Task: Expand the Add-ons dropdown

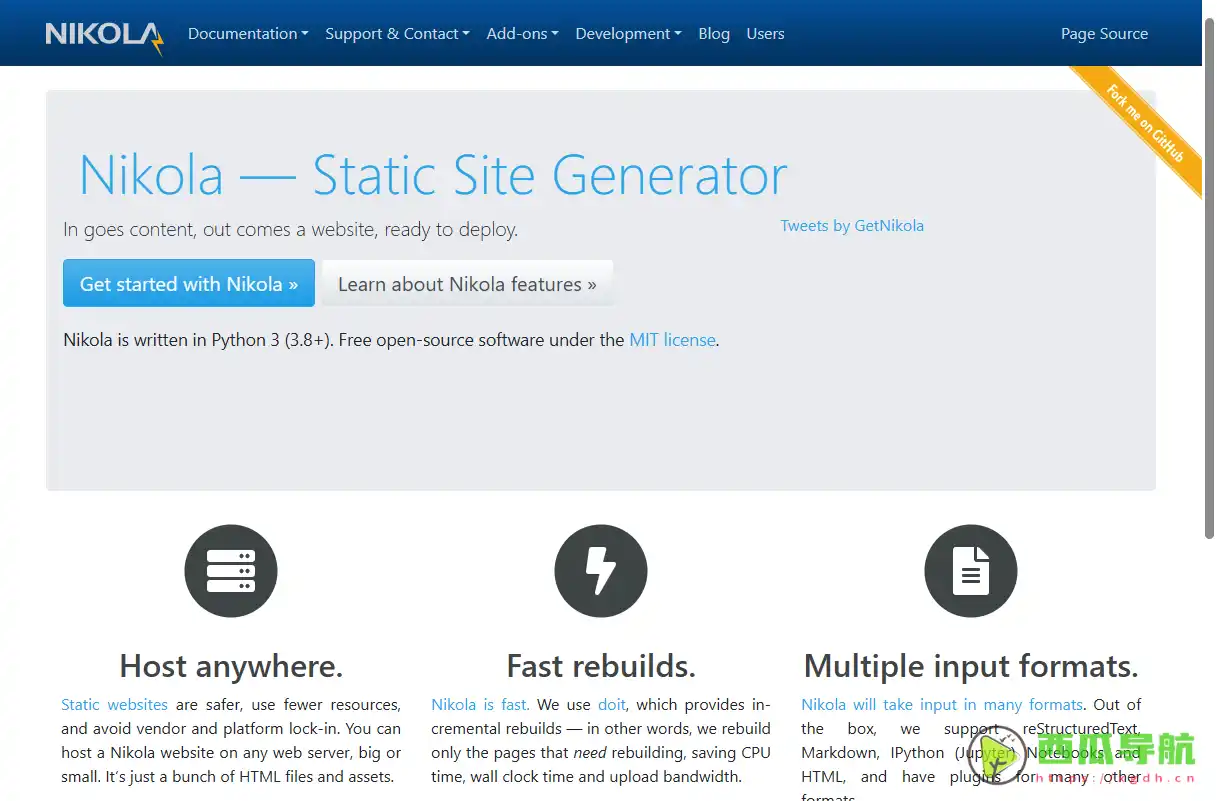Action: [522, 34]
